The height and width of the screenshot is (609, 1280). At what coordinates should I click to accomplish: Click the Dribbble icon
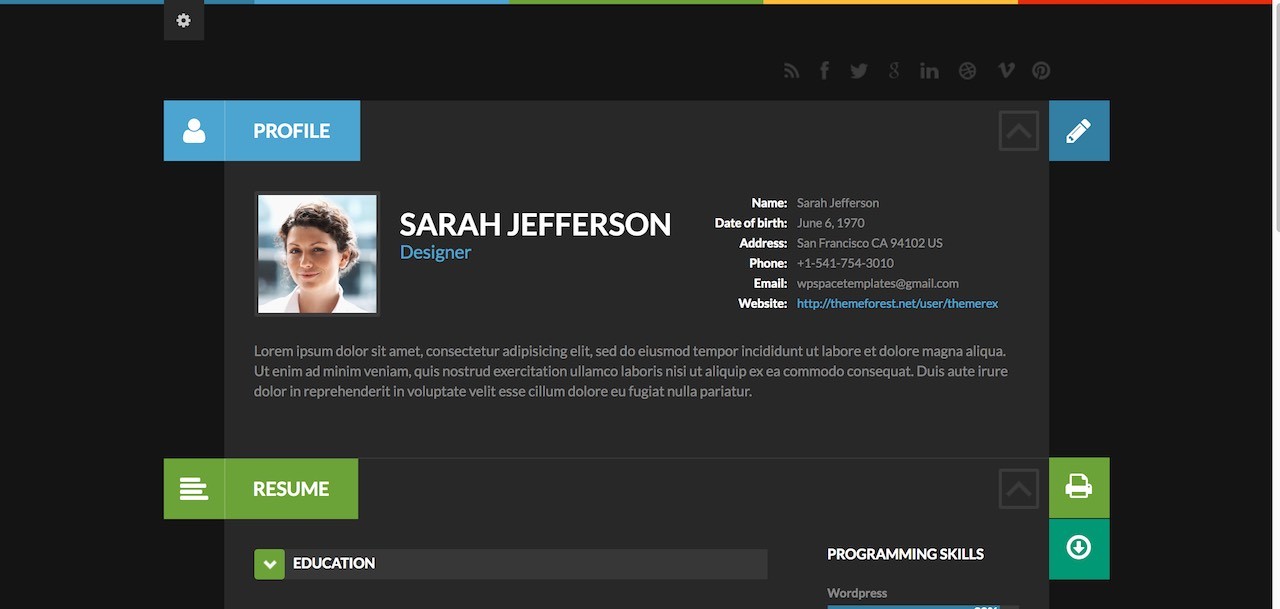coord(967,71)
